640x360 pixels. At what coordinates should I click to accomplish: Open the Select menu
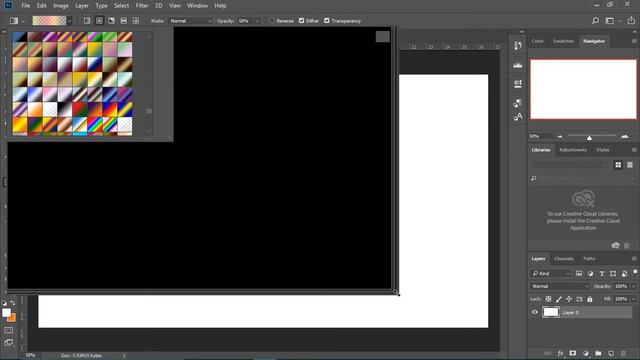[x=121, y=6]
